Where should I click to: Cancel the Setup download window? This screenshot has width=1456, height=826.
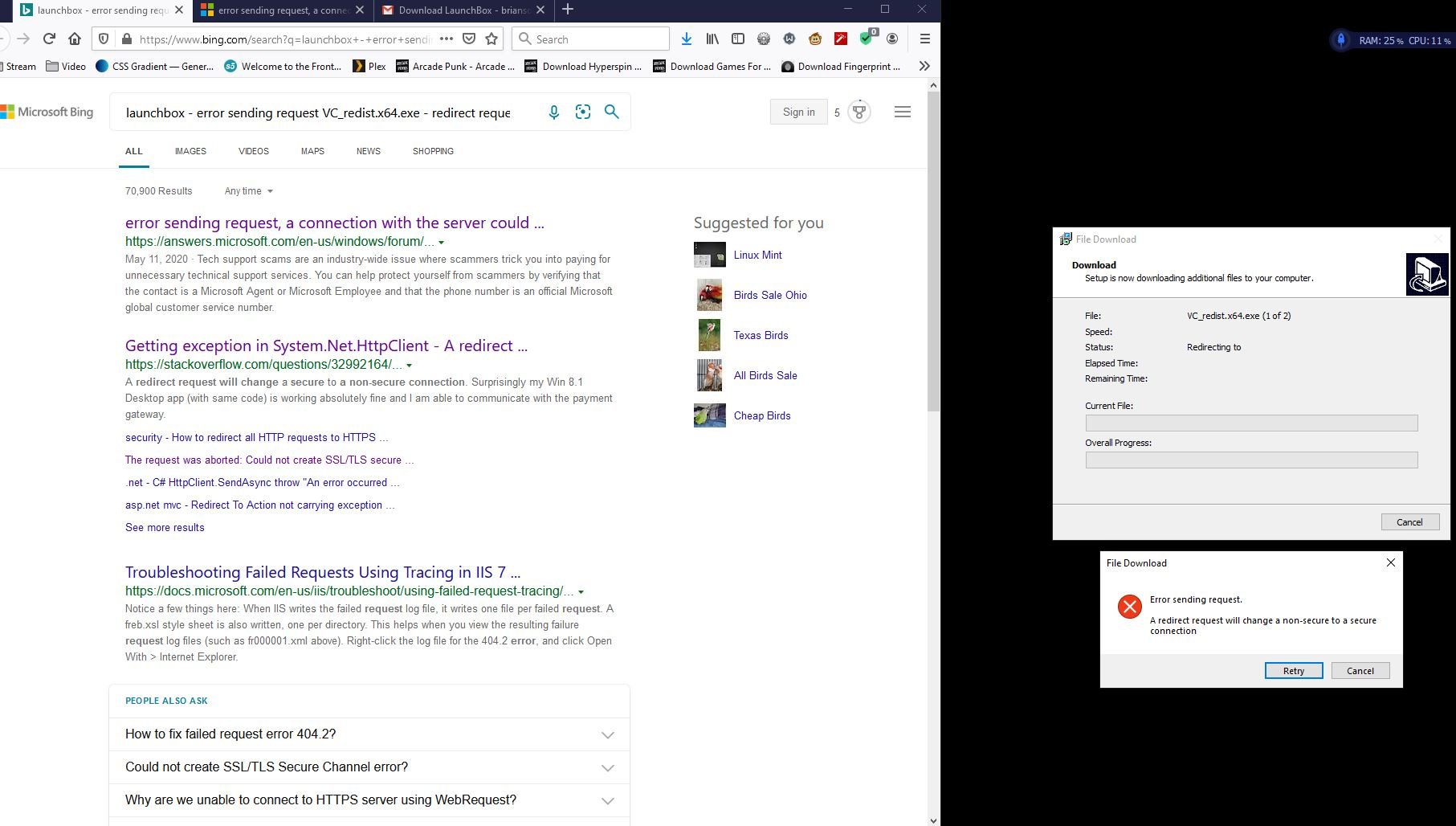tap(1409, 522)
